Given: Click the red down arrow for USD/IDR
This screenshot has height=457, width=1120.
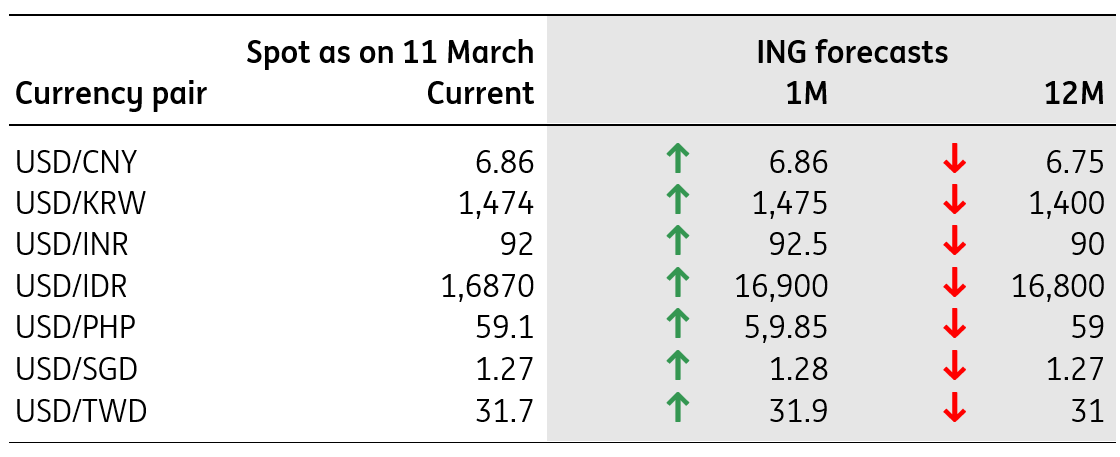Looking at the screenshot, I should tap(954, 285).
